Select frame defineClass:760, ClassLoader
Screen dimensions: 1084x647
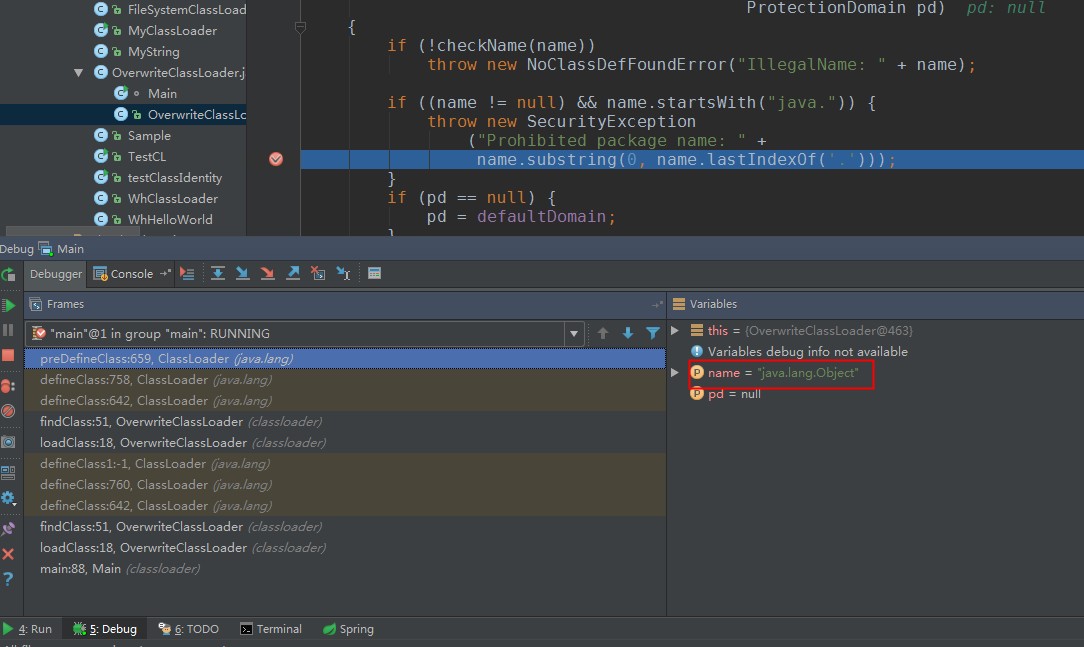(x=345, y=485)
